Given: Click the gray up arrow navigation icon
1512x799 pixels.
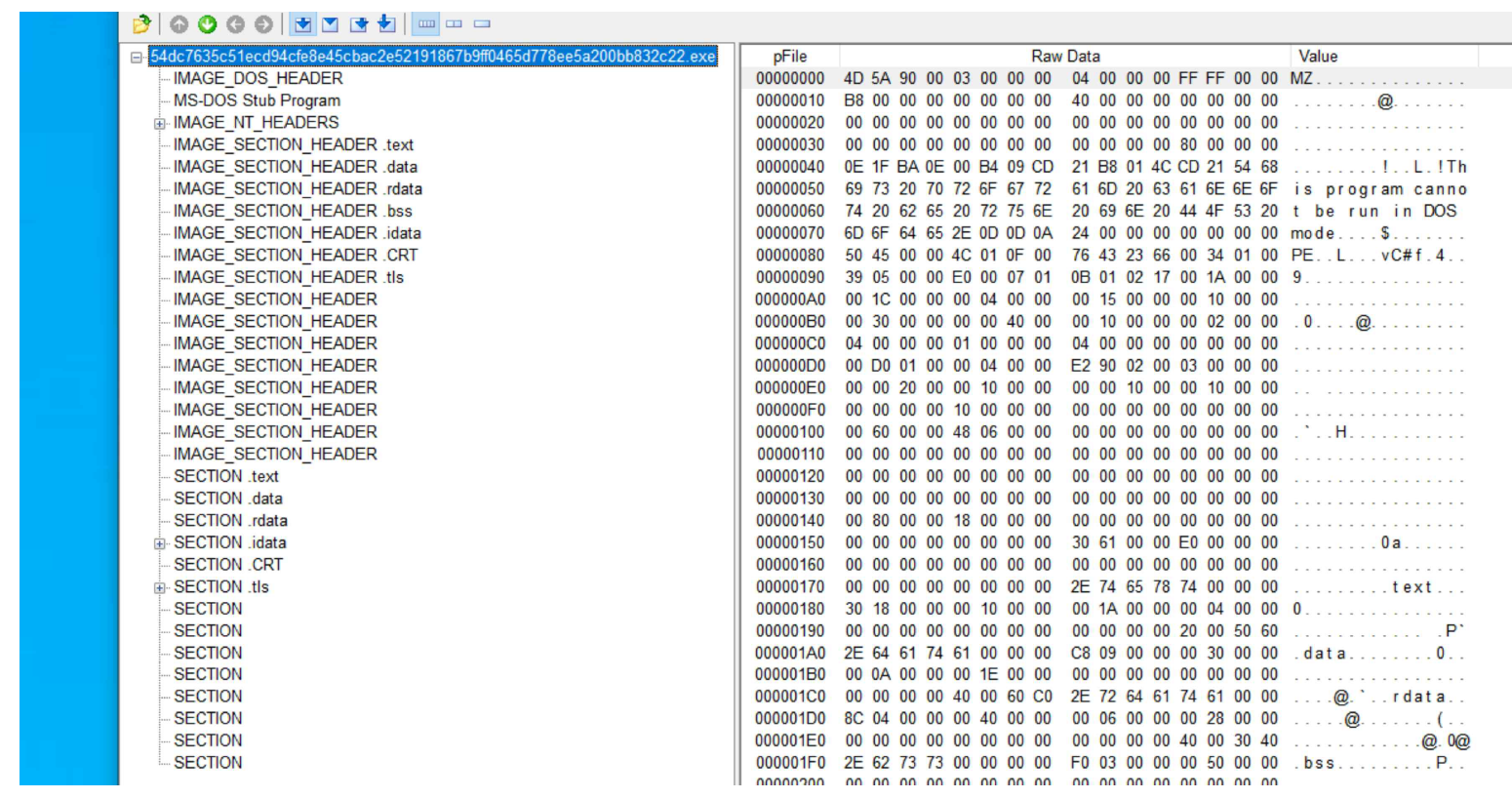Looking at the screenshot, I should 179,24.
